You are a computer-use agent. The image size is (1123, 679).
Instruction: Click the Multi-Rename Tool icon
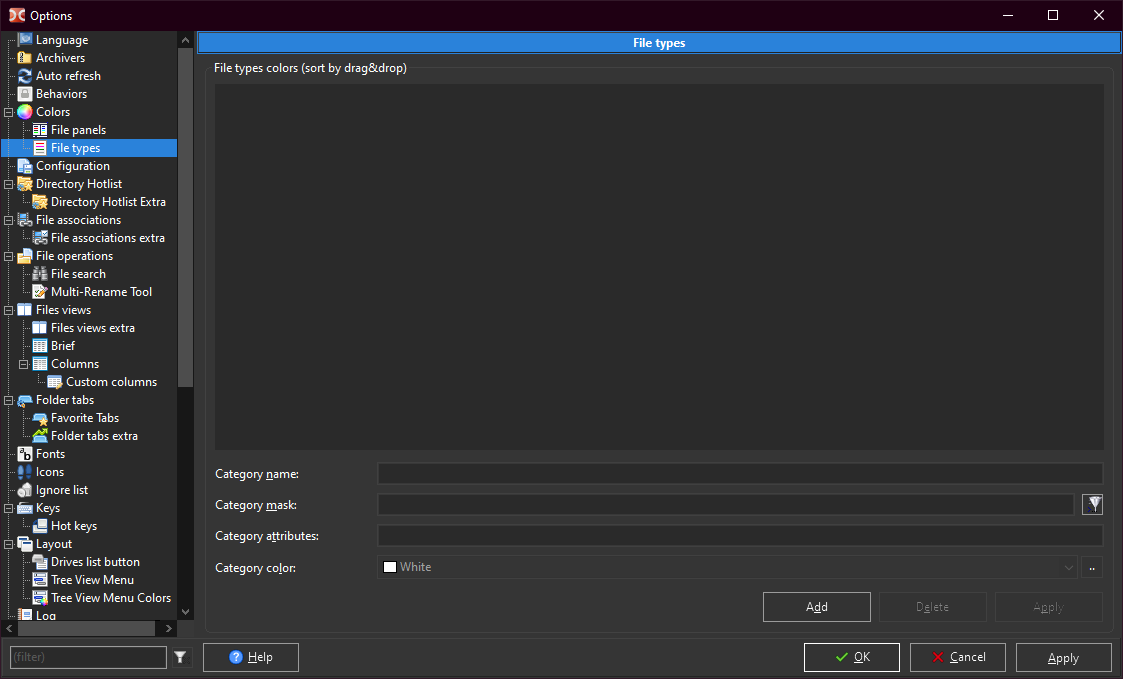tap(40, 292)
